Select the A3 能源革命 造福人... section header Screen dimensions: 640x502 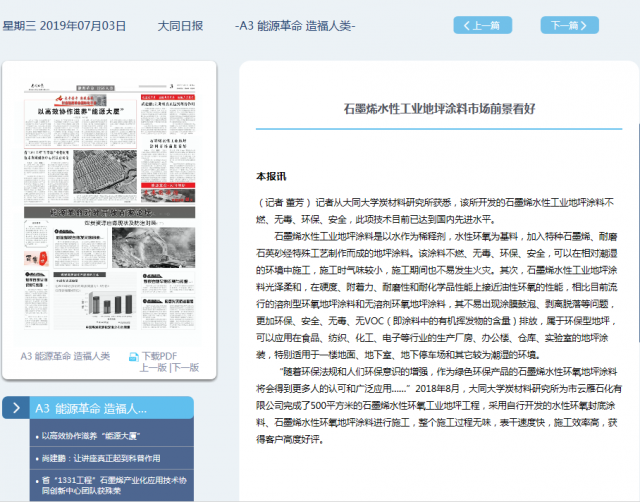tap(111, 408)
